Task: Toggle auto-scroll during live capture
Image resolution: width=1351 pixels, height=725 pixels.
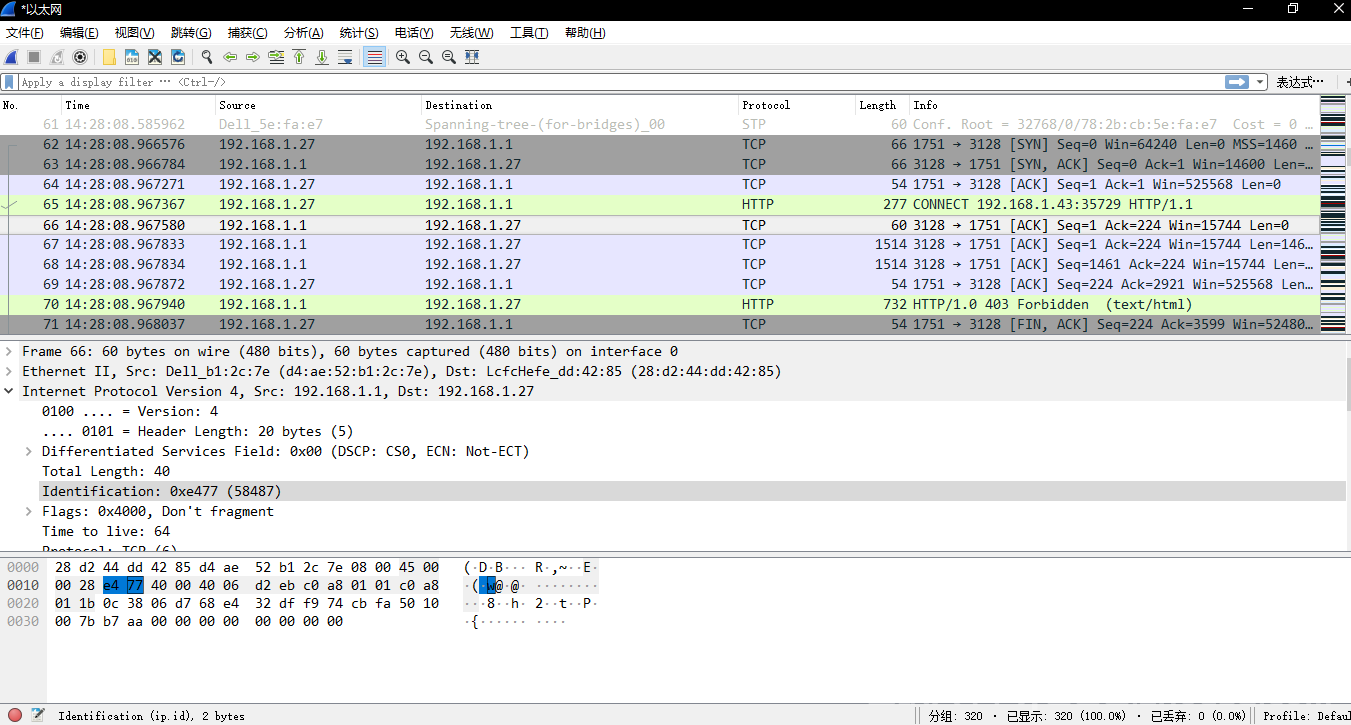Action: click(345, 57)
